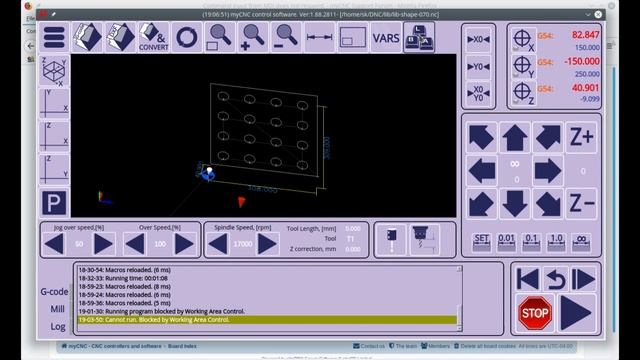
Task: Jog right in X+ direction
Action: click(548, 170)
